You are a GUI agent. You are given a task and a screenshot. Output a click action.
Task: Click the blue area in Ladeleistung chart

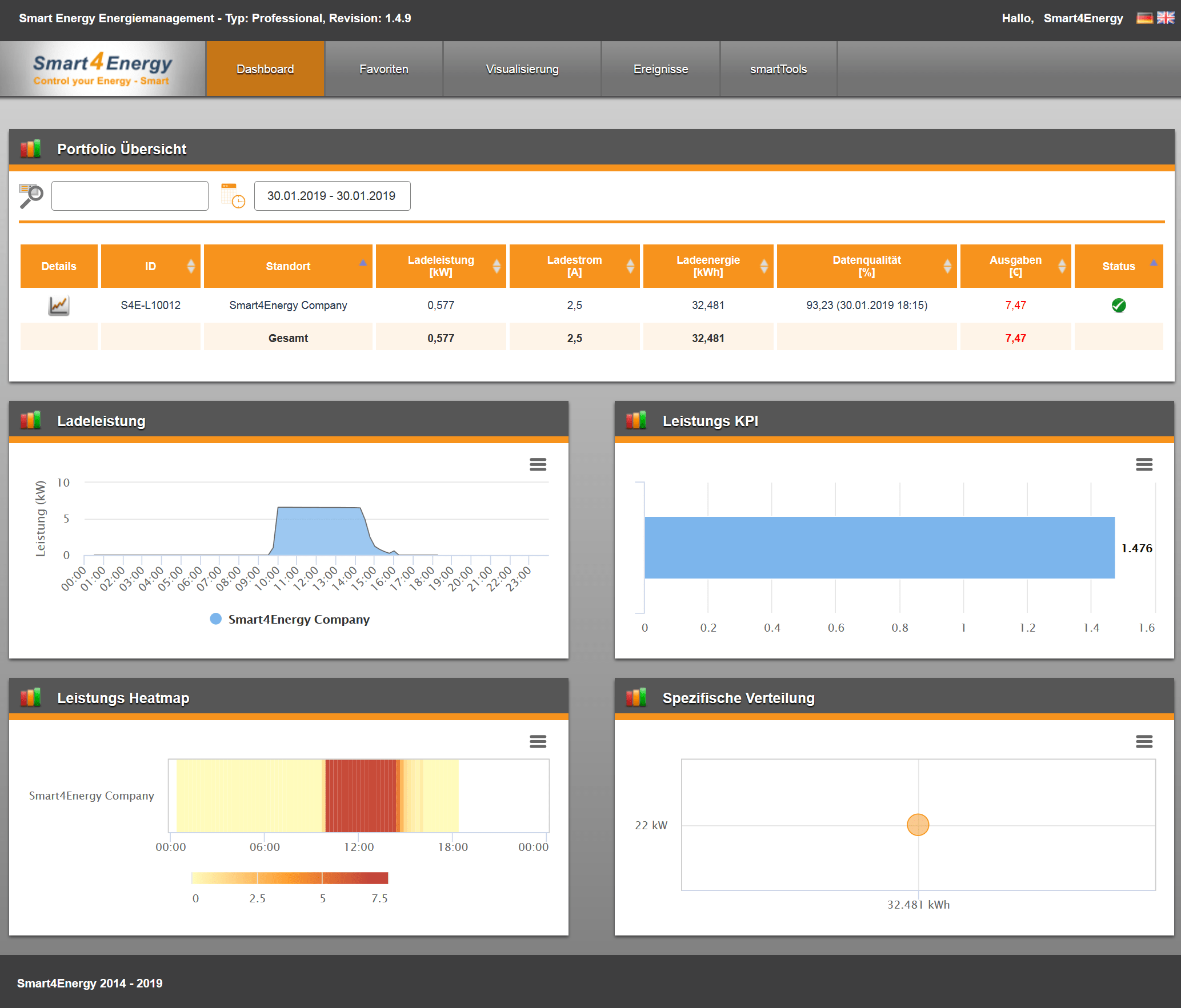click(x=323, y=531)
